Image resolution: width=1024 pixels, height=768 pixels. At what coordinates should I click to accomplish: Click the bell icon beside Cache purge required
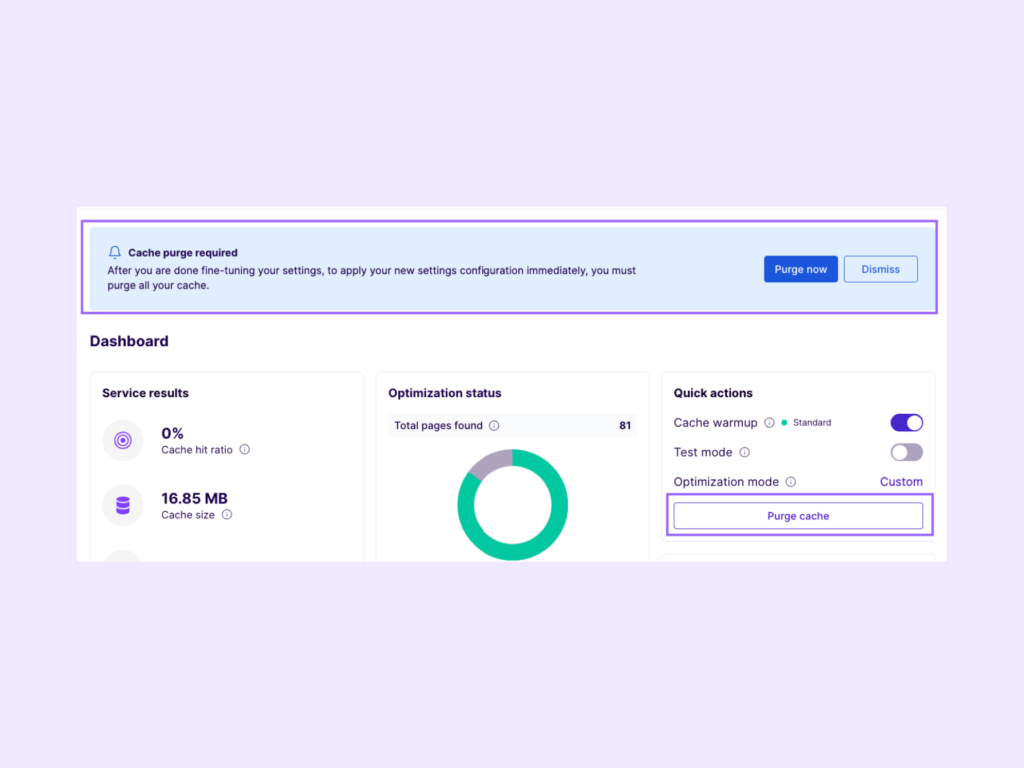click(115, 252)
